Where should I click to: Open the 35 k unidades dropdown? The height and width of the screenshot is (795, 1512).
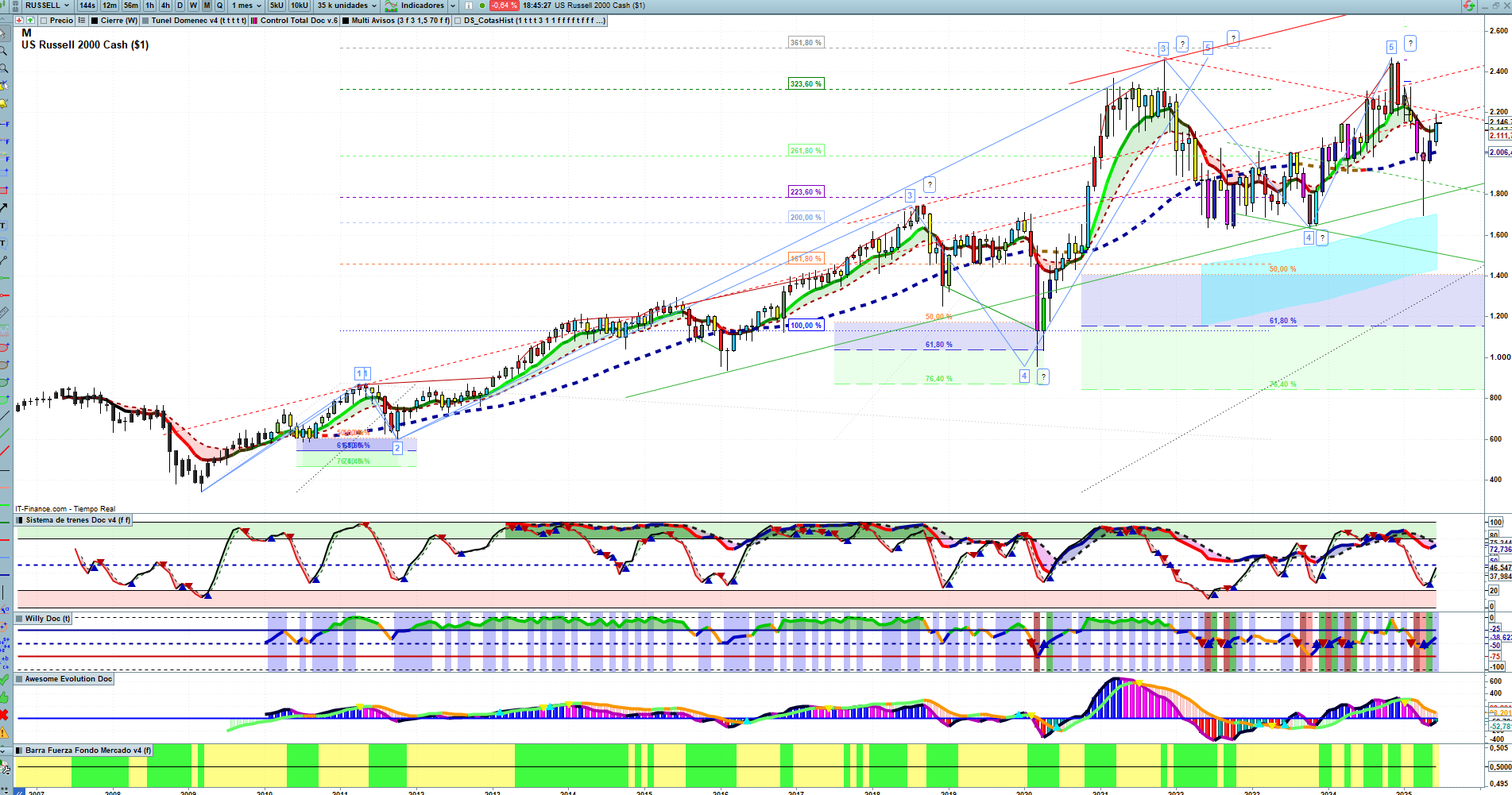pyautogui.click(x=347, y=6)
